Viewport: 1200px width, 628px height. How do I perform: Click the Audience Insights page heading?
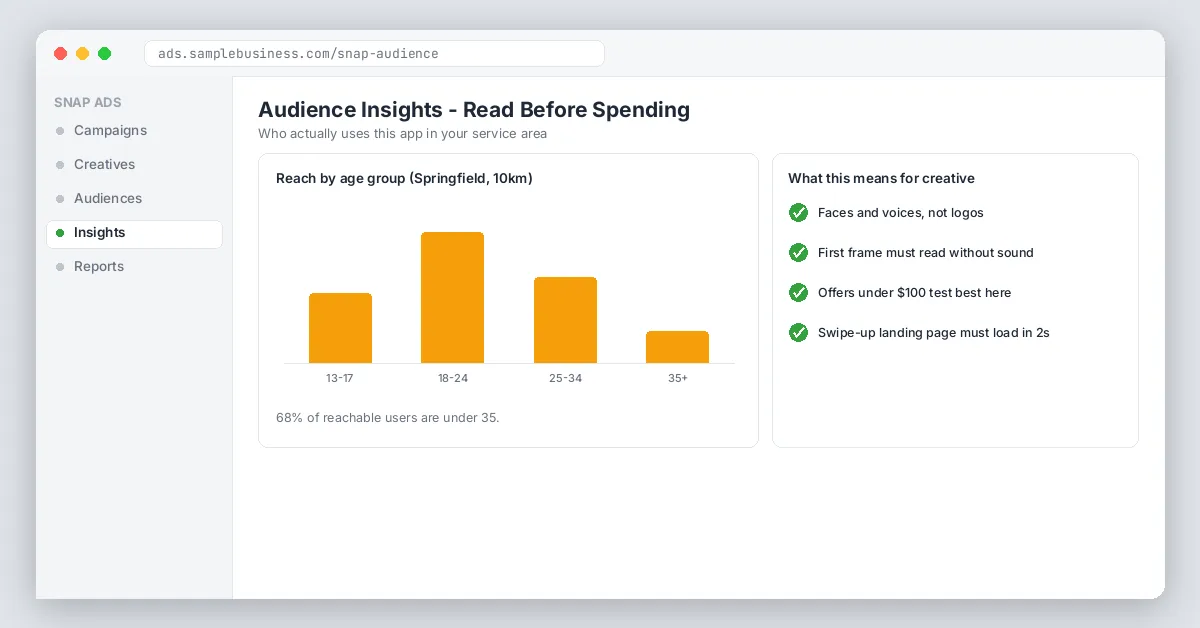[x=474, y=110]
